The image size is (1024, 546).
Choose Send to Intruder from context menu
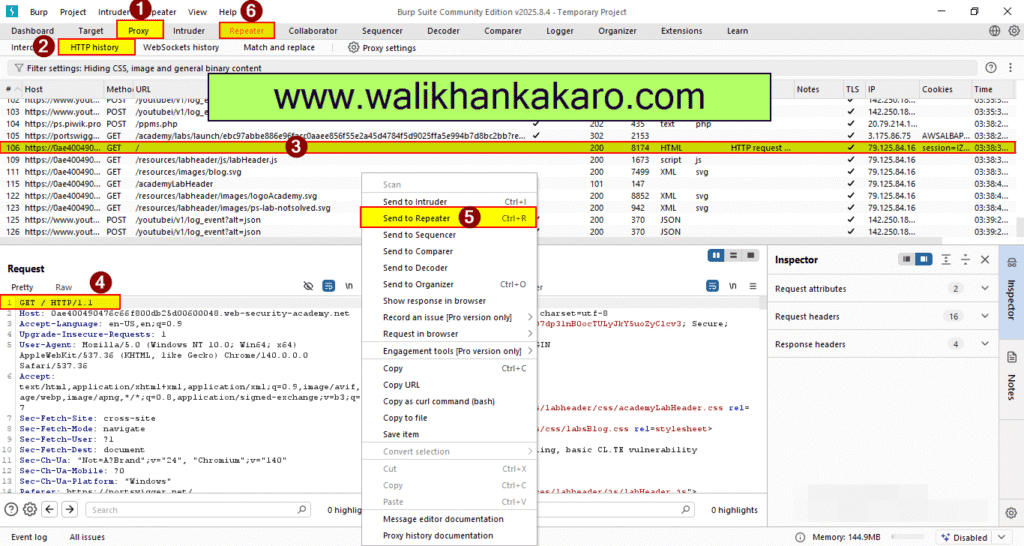[449, 202]
